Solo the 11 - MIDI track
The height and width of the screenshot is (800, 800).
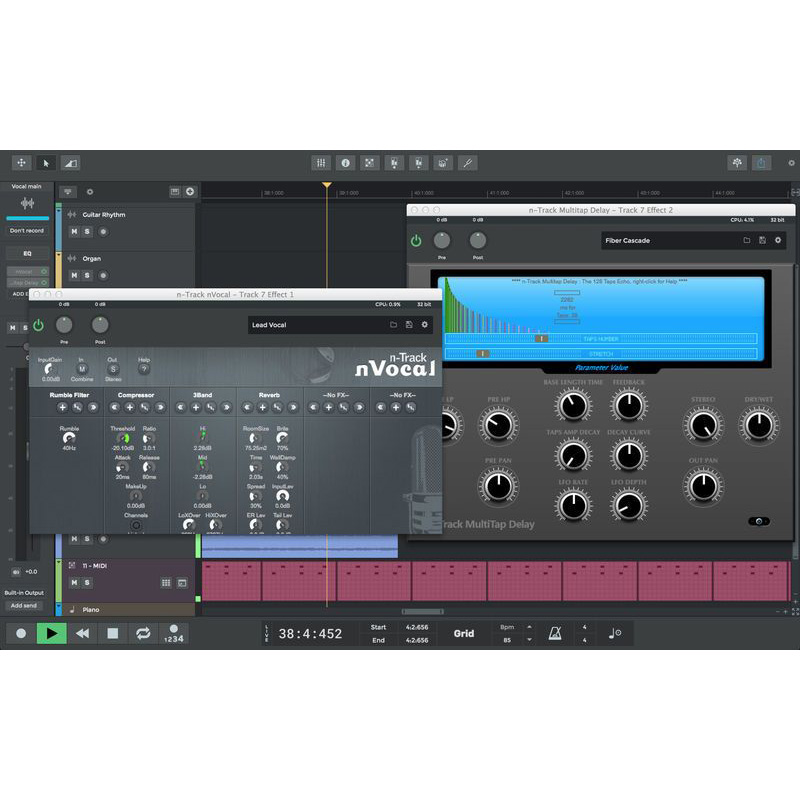click(x=87, y=583)
